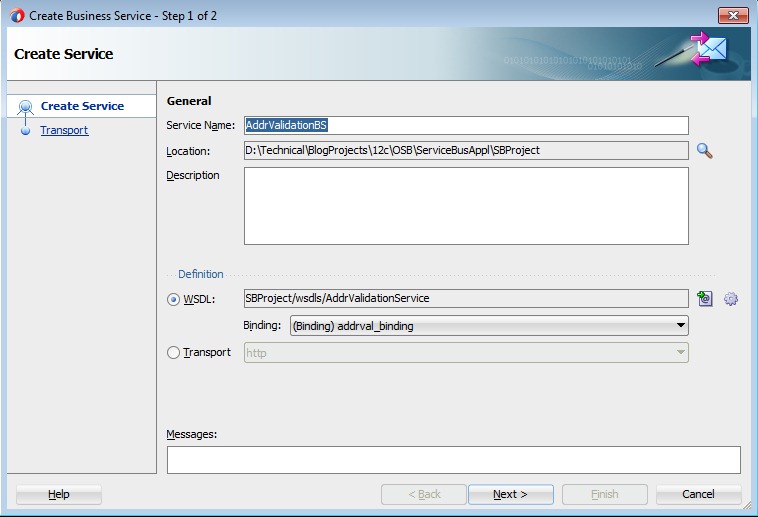
Task: Click the Location browse magnifier icon
Action: pyautogui.click(x=705, y=151)
